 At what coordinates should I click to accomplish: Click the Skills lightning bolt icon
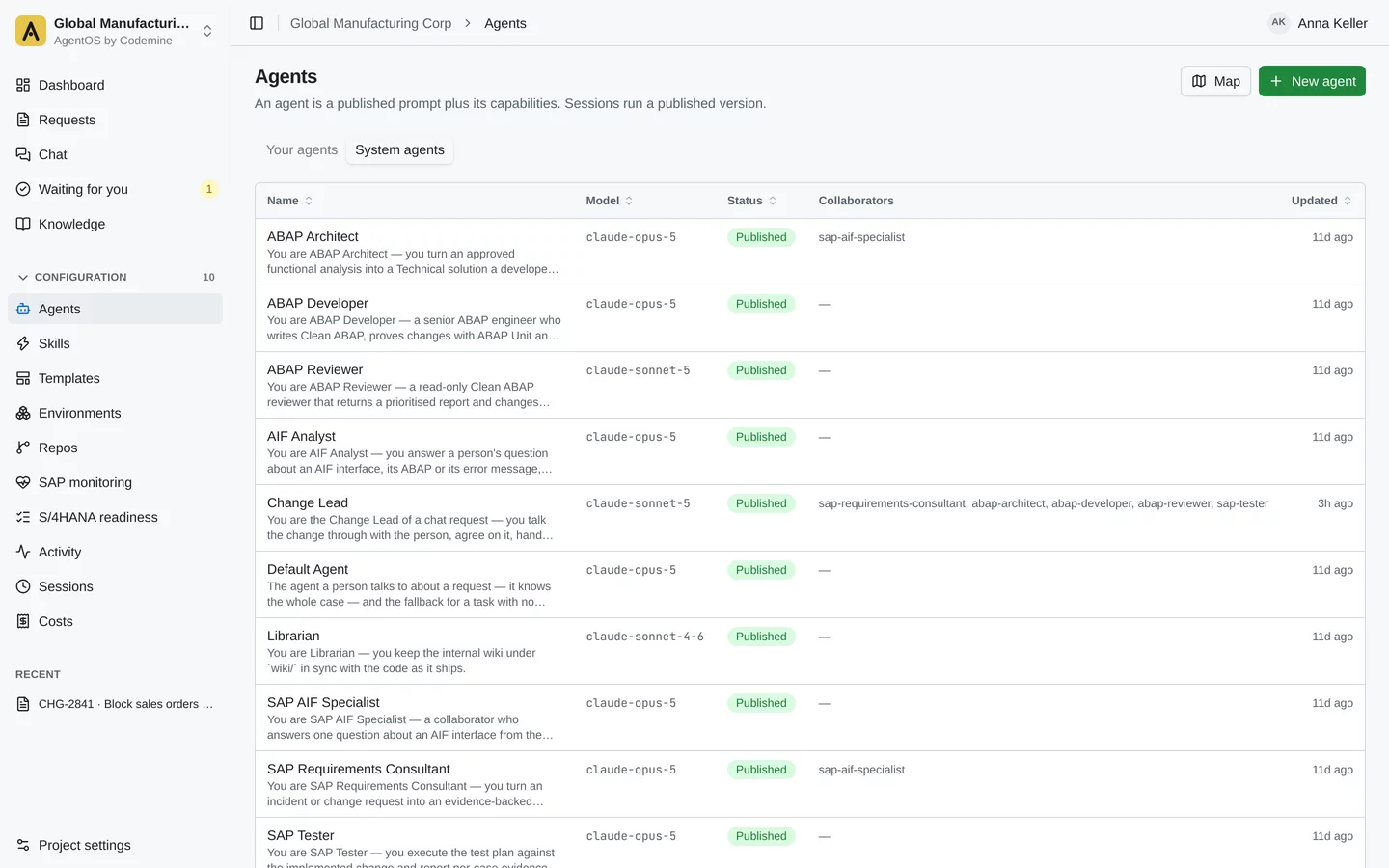(x=23, y=343)
